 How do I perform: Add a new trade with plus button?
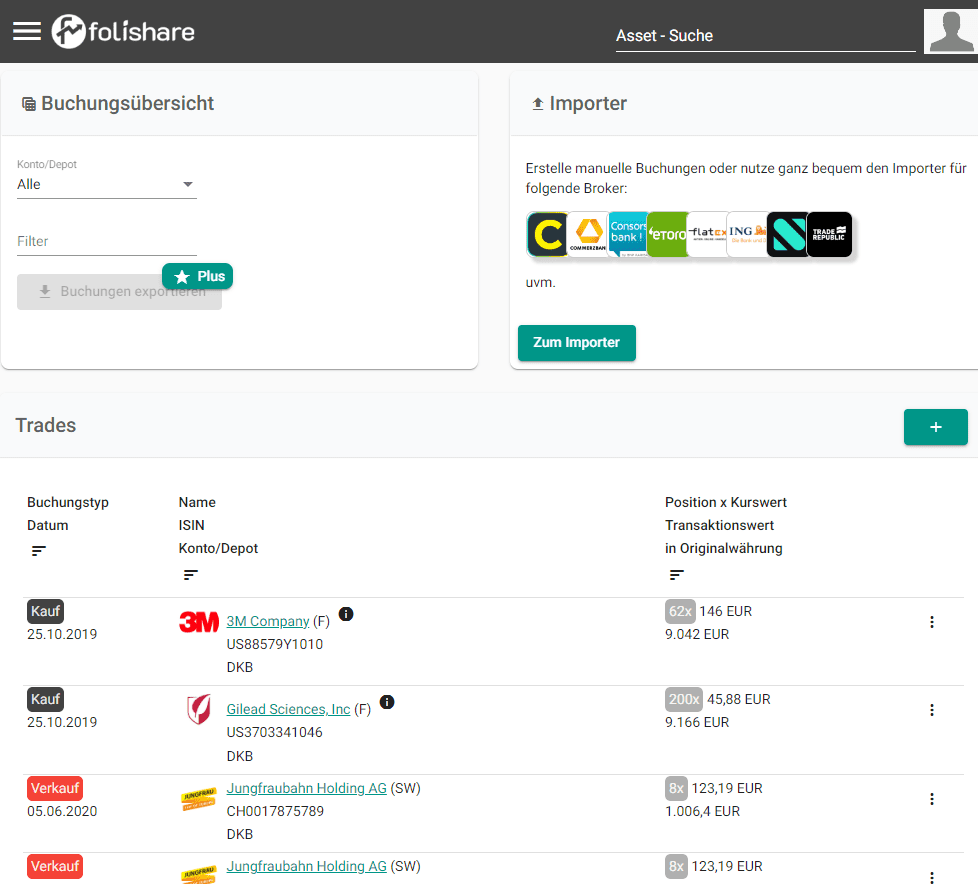coord(936,427)
